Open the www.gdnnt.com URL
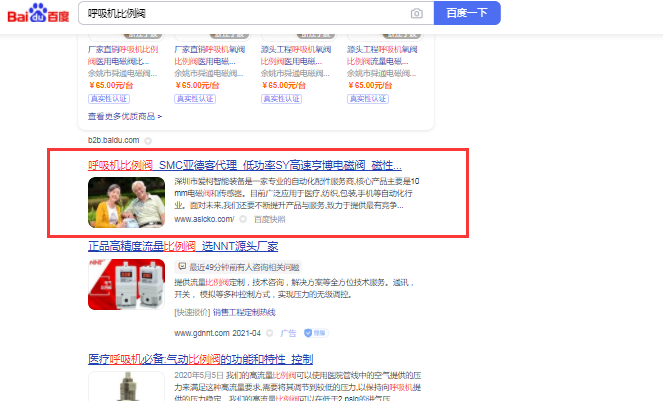Image resolution: width=663 pixels, height=401 pixels. coord(202,333)
